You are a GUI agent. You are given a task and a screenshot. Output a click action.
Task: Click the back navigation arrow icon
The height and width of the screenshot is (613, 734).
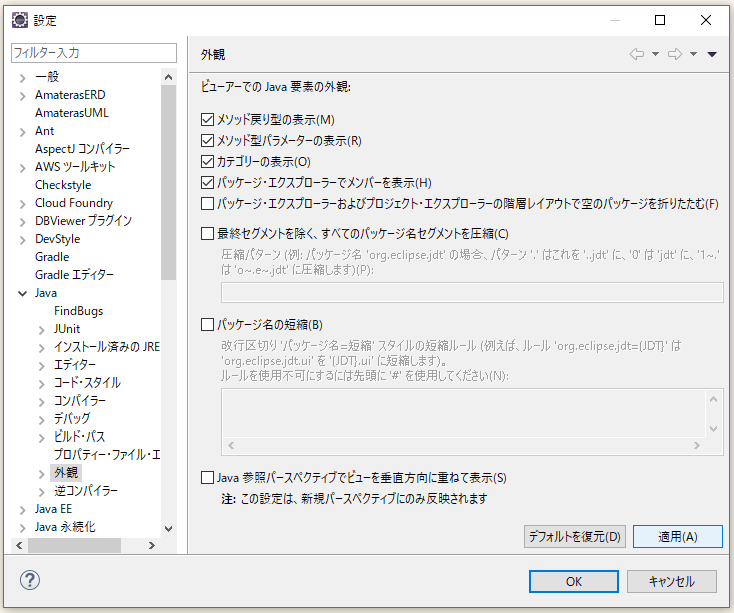pyautogui.click(x=637, y=54)
